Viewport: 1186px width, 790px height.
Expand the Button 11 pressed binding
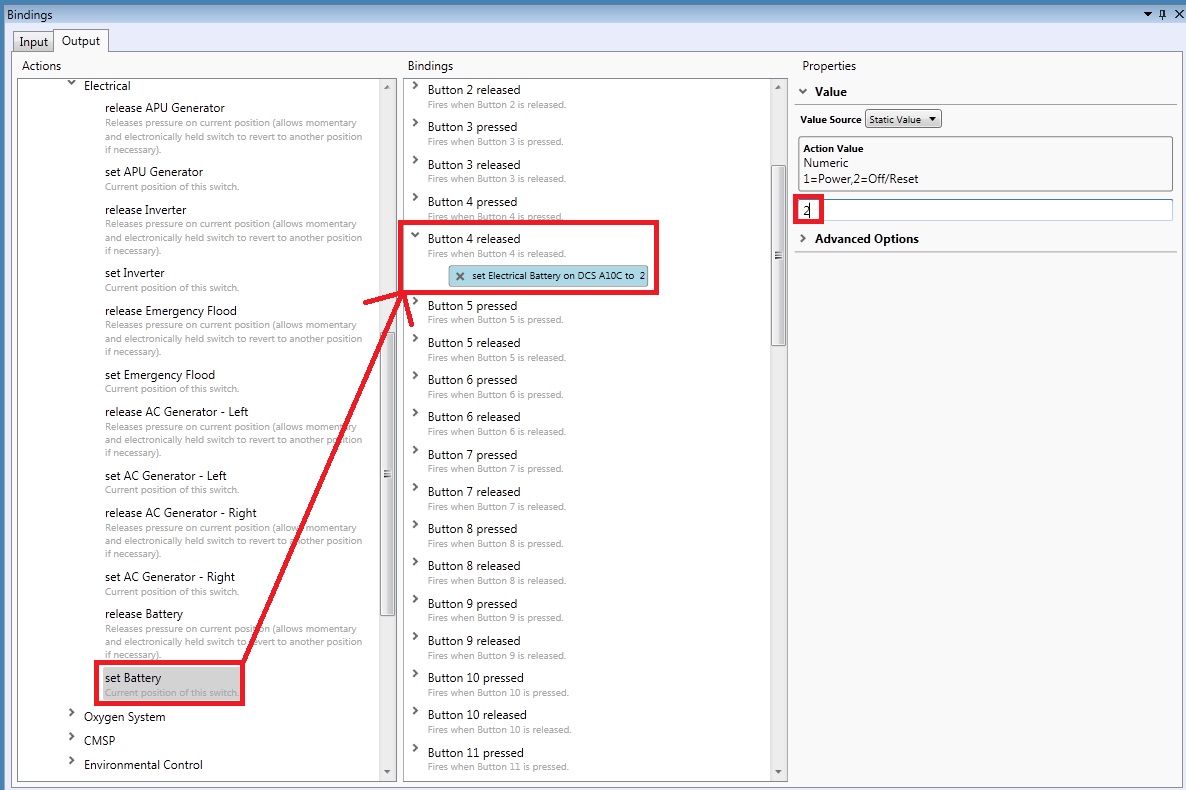click(x=415, y=748)
